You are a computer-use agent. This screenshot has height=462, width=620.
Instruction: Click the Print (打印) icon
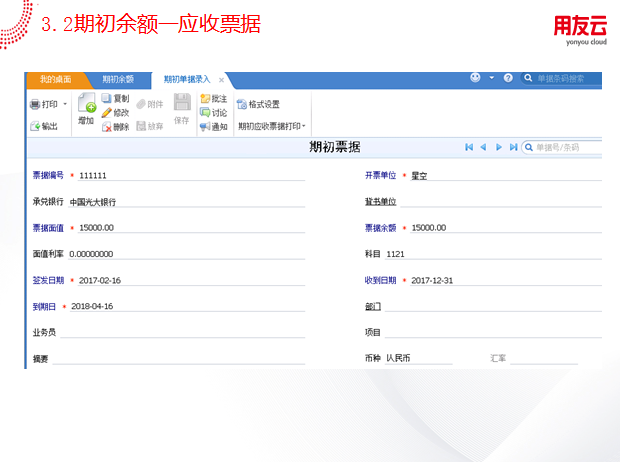(35, 104)
